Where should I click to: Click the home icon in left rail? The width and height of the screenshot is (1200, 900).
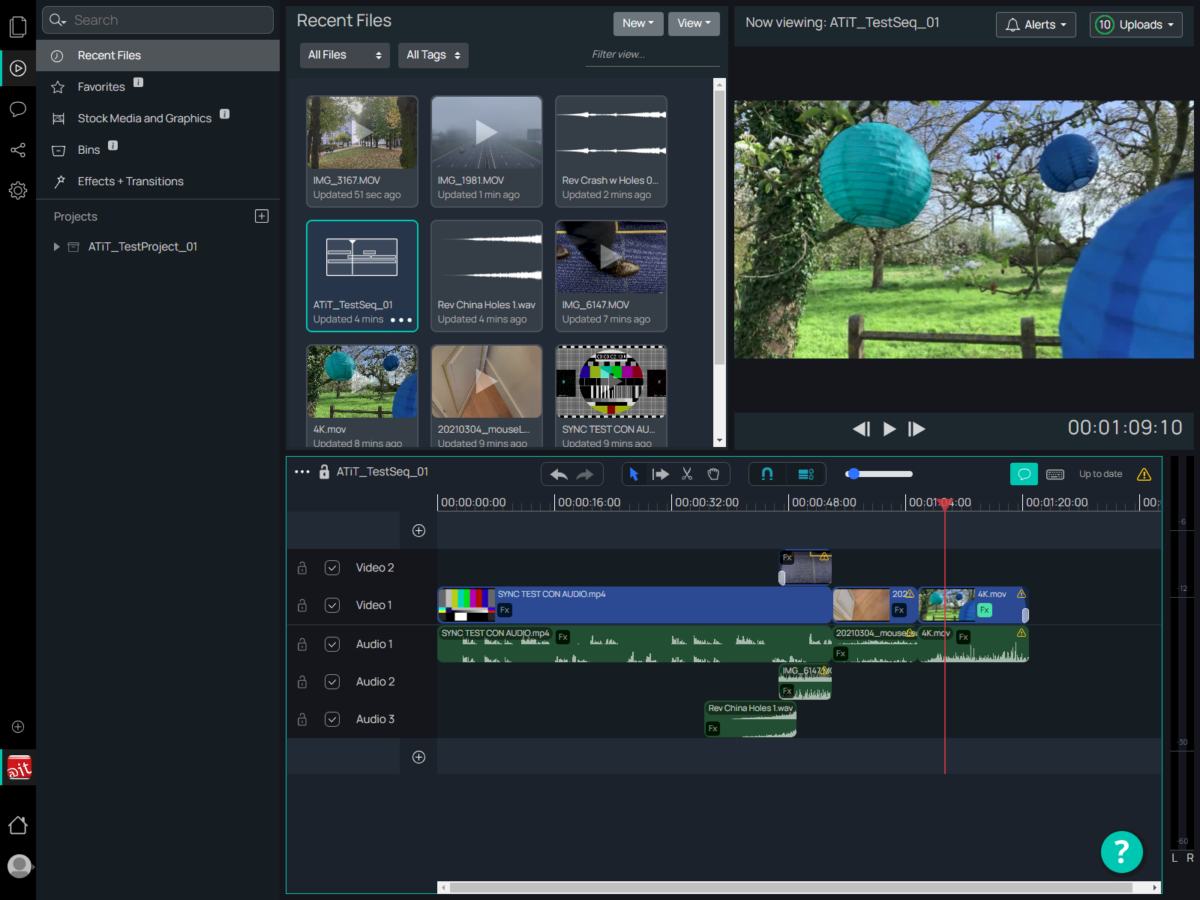point(18,825)
